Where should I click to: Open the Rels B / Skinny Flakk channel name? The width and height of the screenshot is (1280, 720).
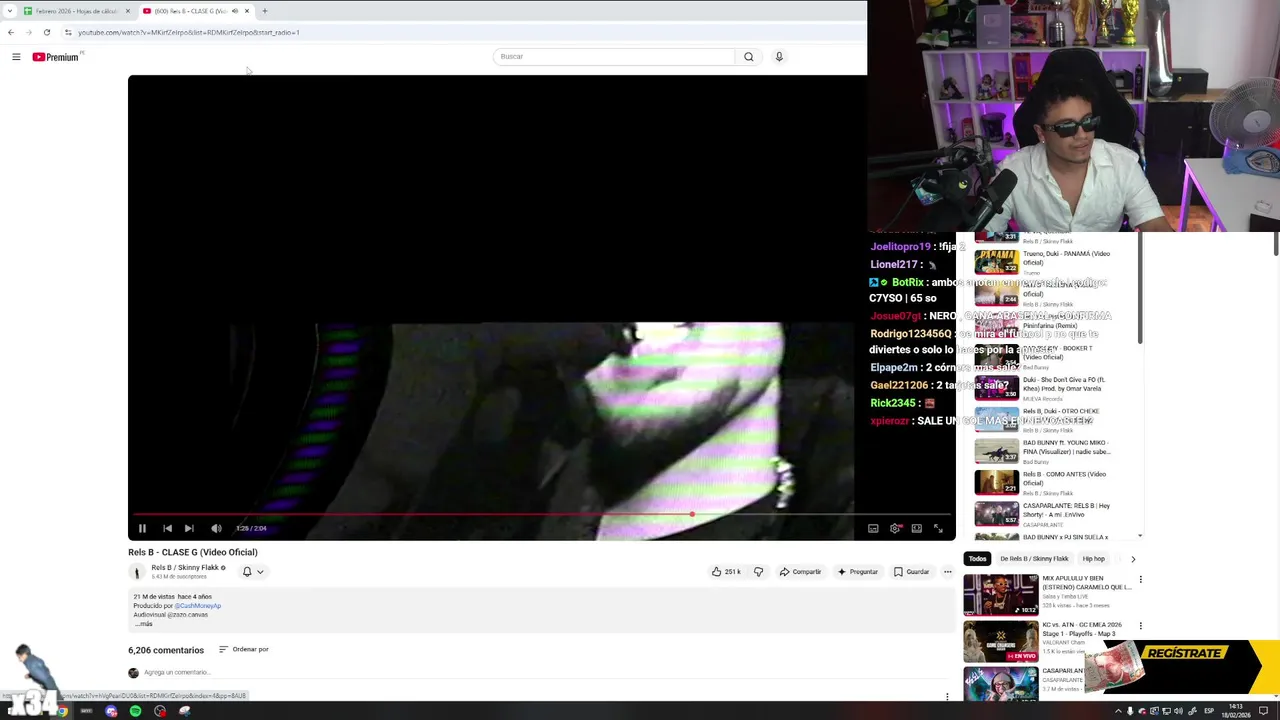184,568
